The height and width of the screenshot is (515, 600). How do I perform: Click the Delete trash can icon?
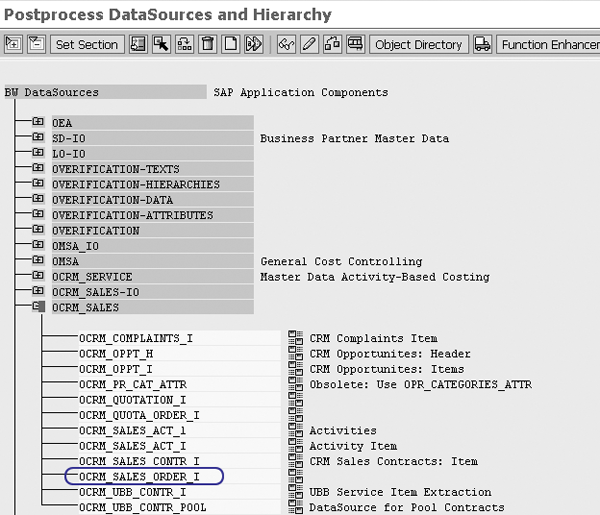tap(207, 44)
